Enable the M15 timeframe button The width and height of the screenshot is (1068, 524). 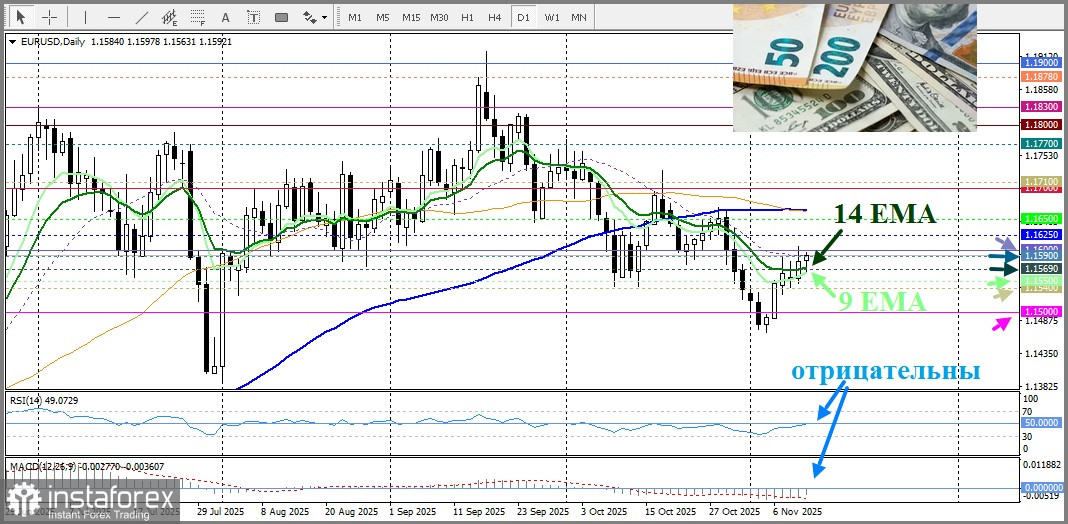411,17
